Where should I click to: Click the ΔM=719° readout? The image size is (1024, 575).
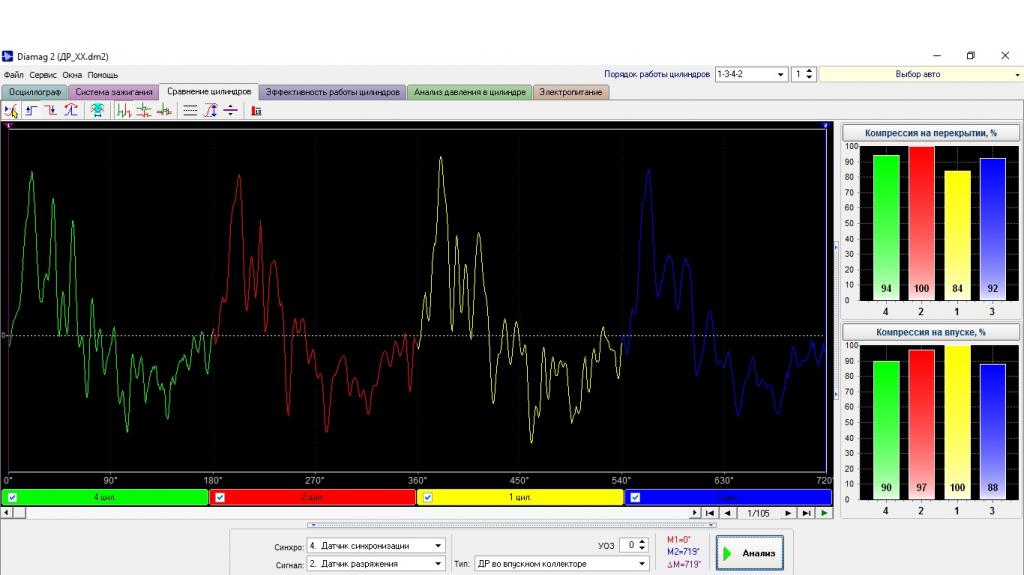pos(684,564)
